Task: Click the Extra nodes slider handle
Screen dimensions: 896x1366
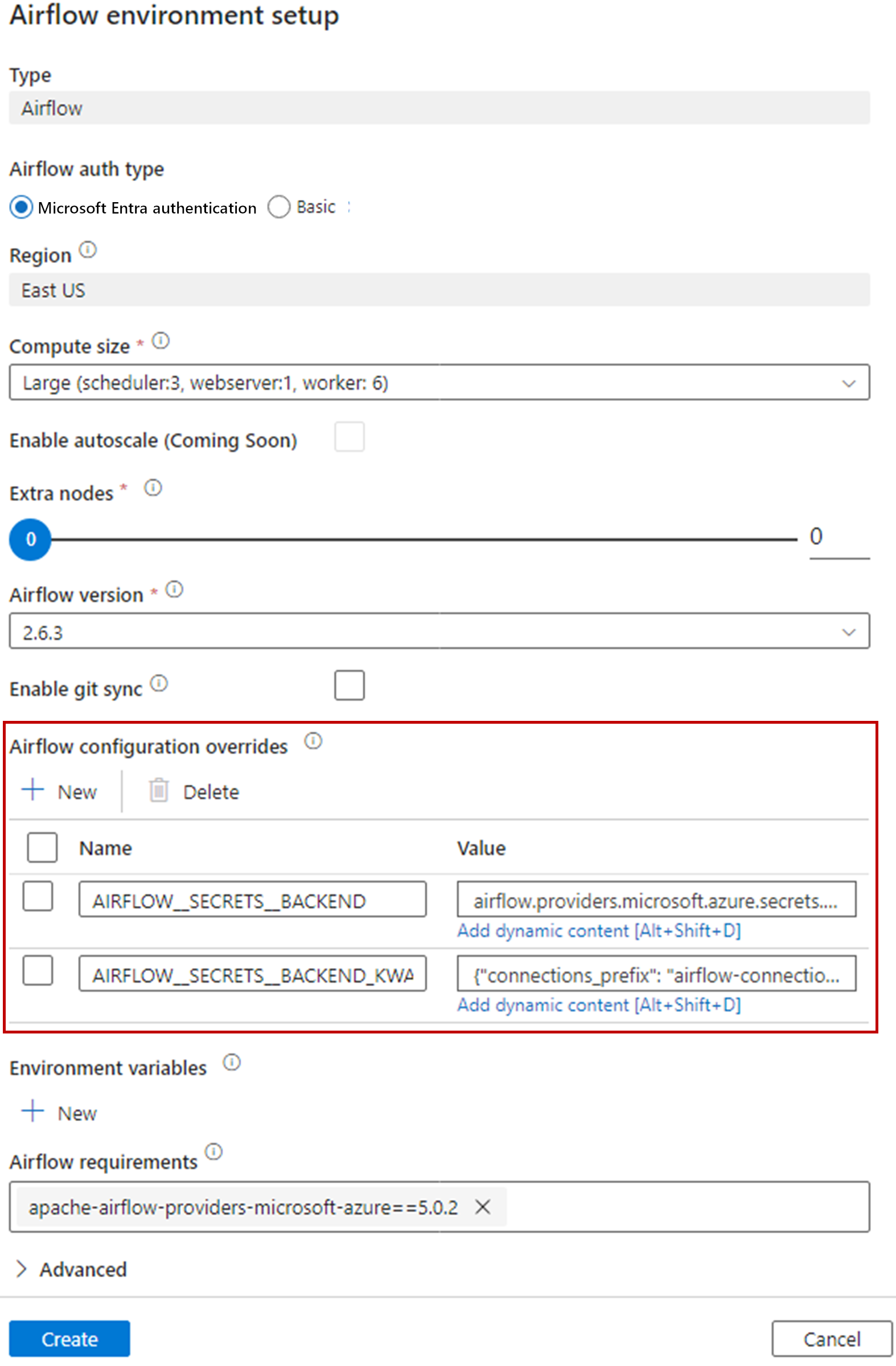Action: [x=30, y=539]
